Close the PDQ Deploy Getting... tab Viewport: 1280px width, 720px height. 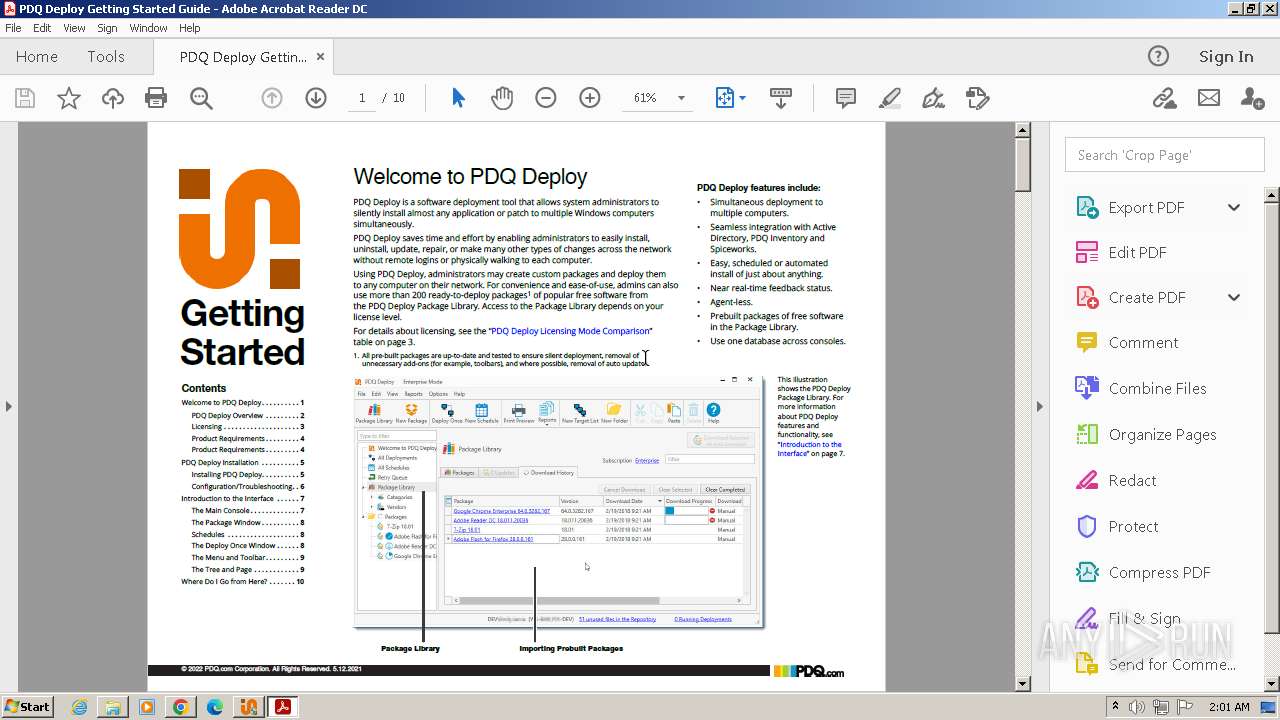point(320,56)
